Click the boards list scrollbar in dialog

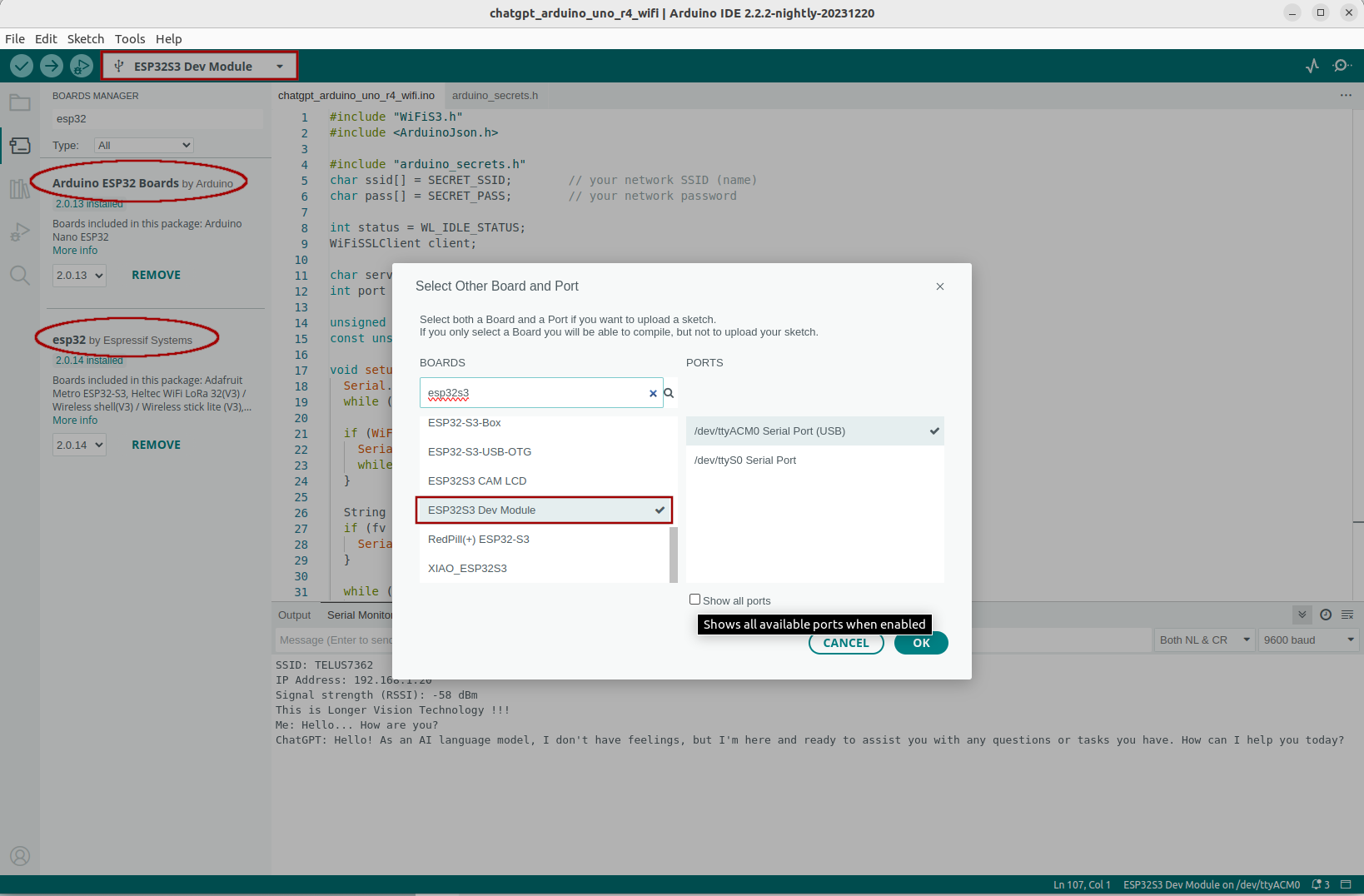674,555
